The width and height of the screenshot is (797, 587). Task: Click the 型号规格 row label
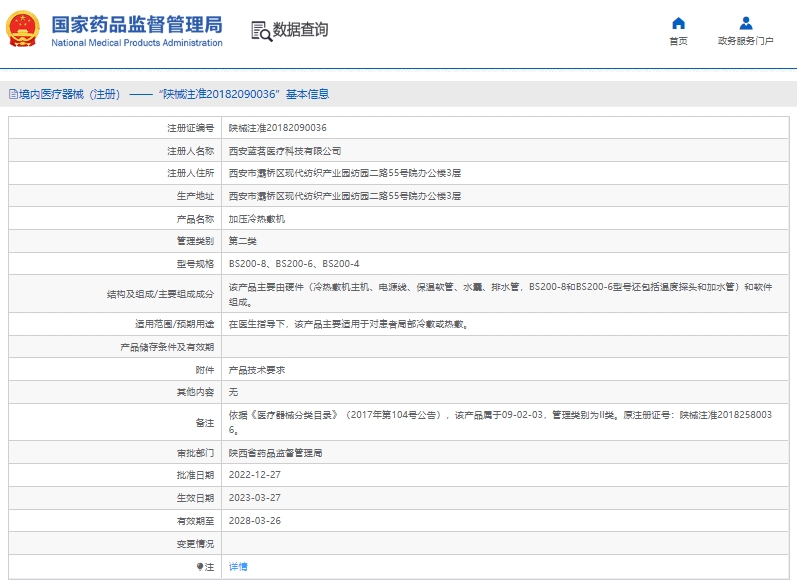click(195, 264)
